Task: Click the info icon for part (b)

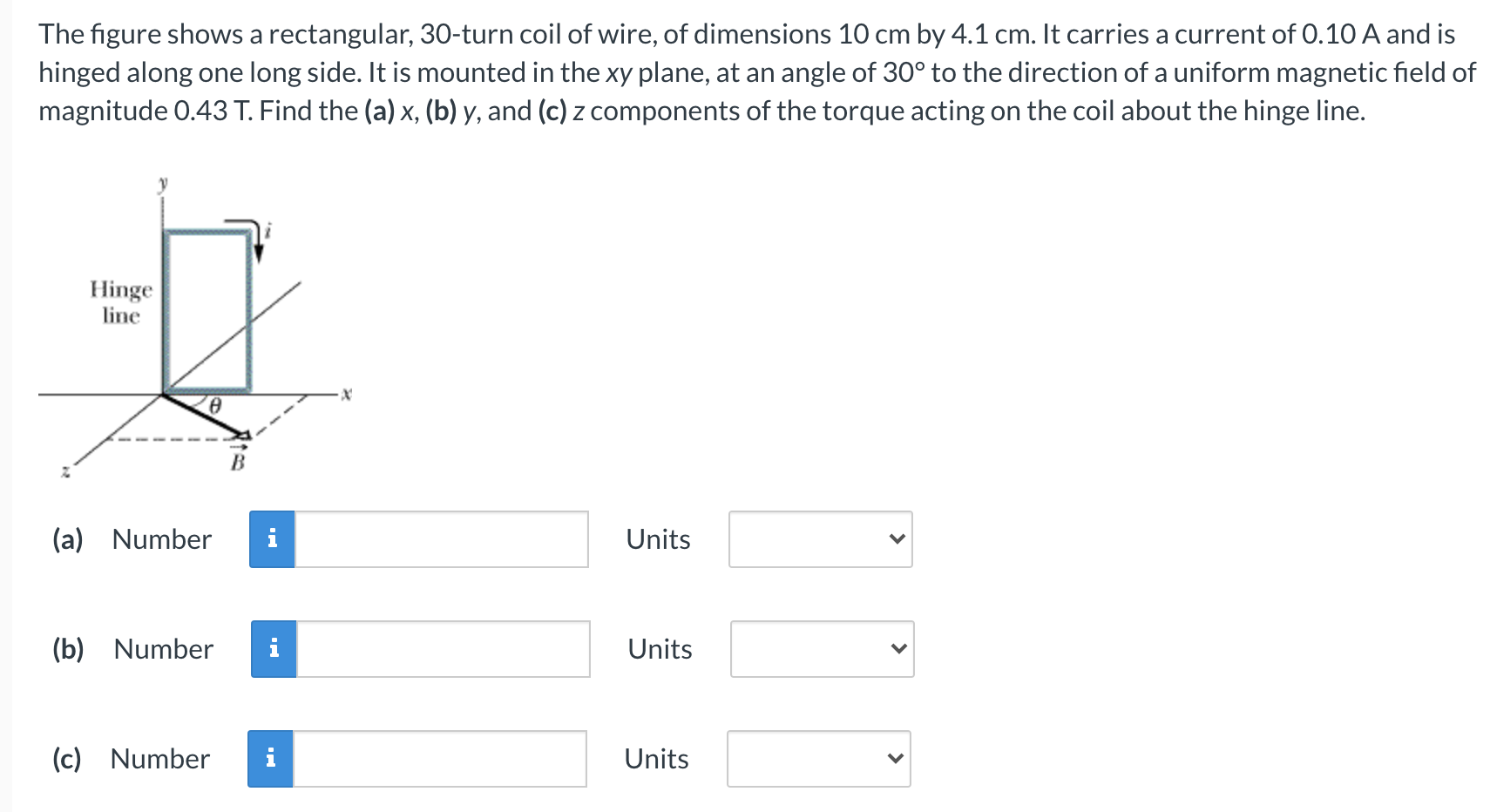Action: 274,649
